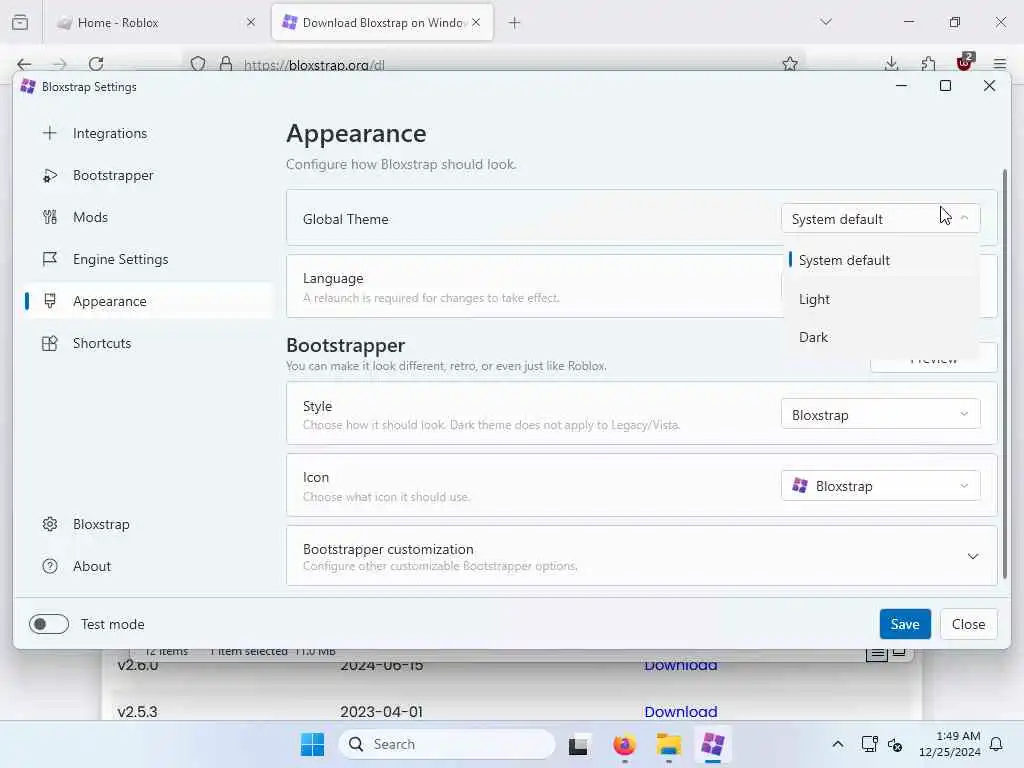Click the Bloxstrap gear icon
The height and width of the screenshot is (768, 1024).
click(50, 524)
